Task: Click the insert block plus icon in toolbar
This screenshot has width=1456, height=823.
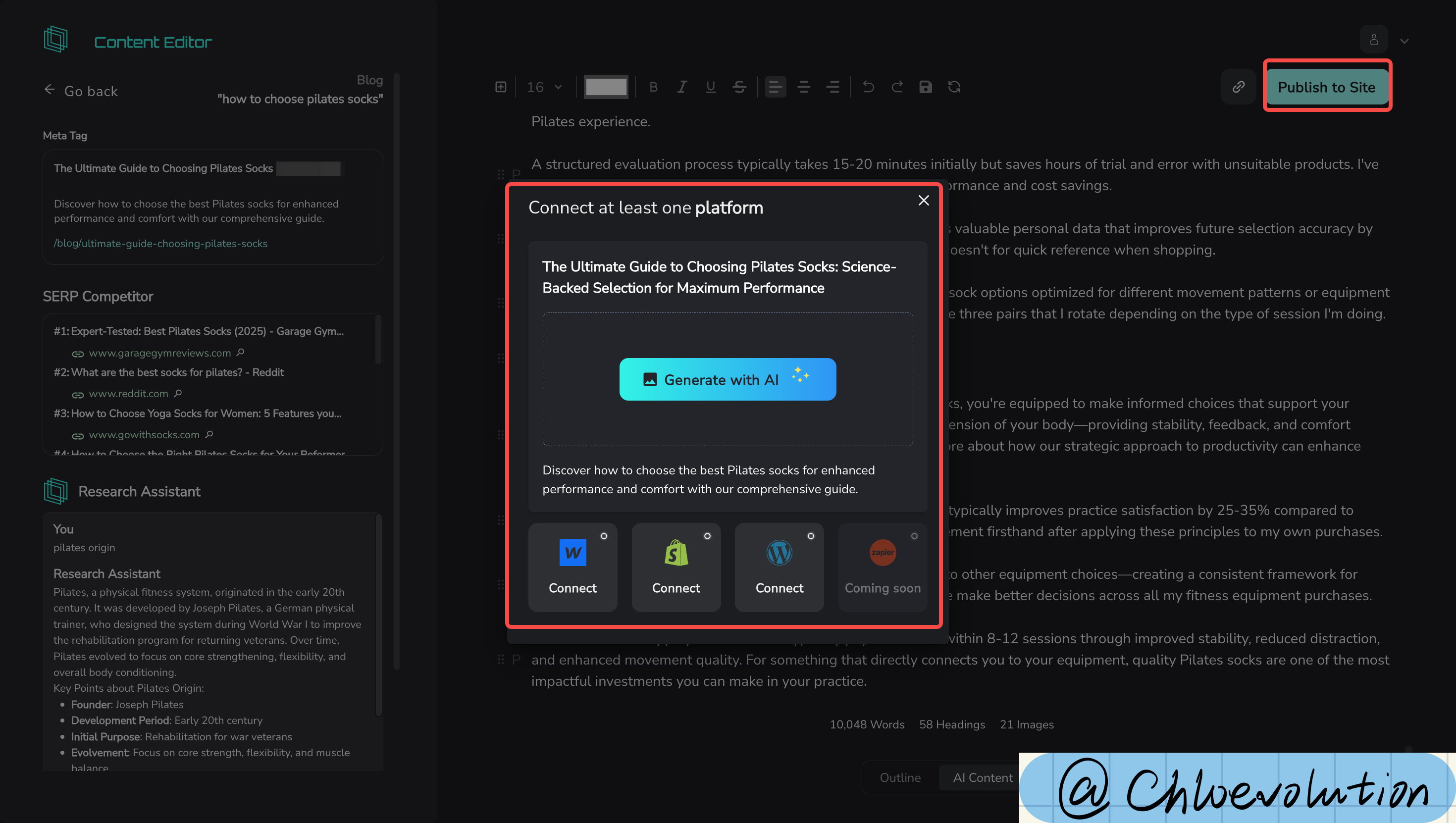Action: click(x=501, y=87)
